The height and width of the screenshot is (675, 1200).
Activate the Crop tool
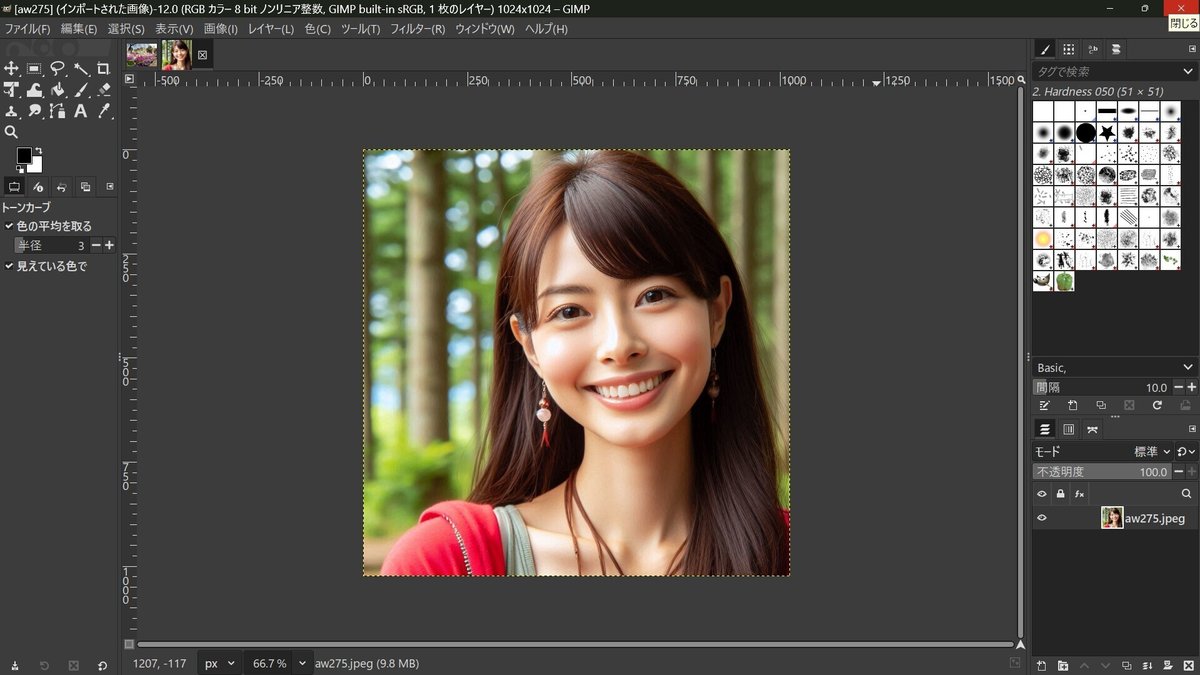point(103,68)
